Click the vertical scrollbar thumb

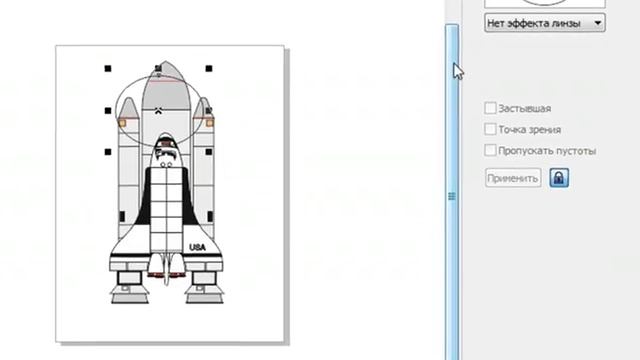tap(452, 192)
